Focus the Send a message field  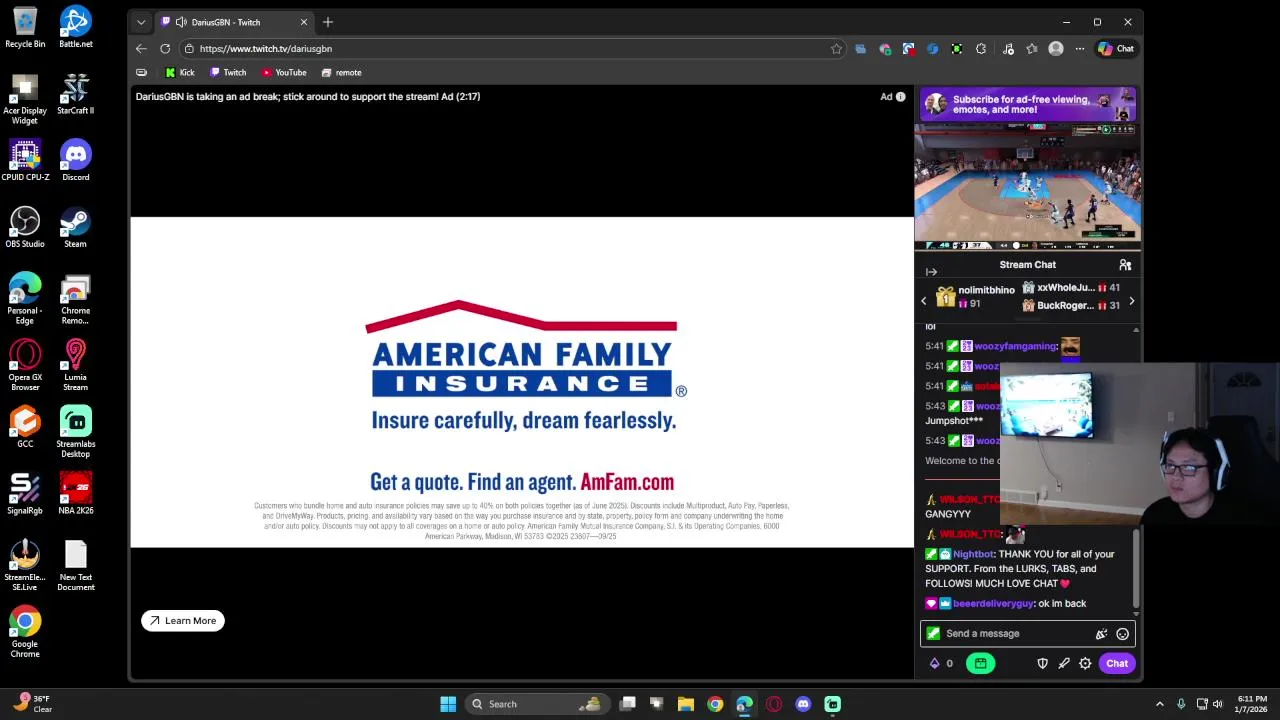click(x=1027, y=633)
